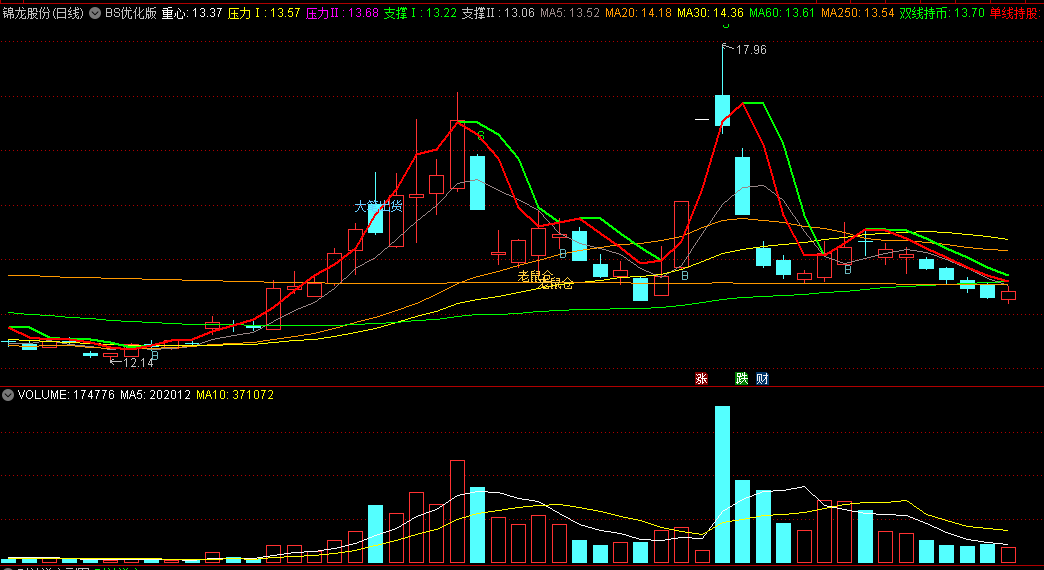Select the 支撑II : 13.06 label
1044x570 pixels.
[x=499, y=13]
